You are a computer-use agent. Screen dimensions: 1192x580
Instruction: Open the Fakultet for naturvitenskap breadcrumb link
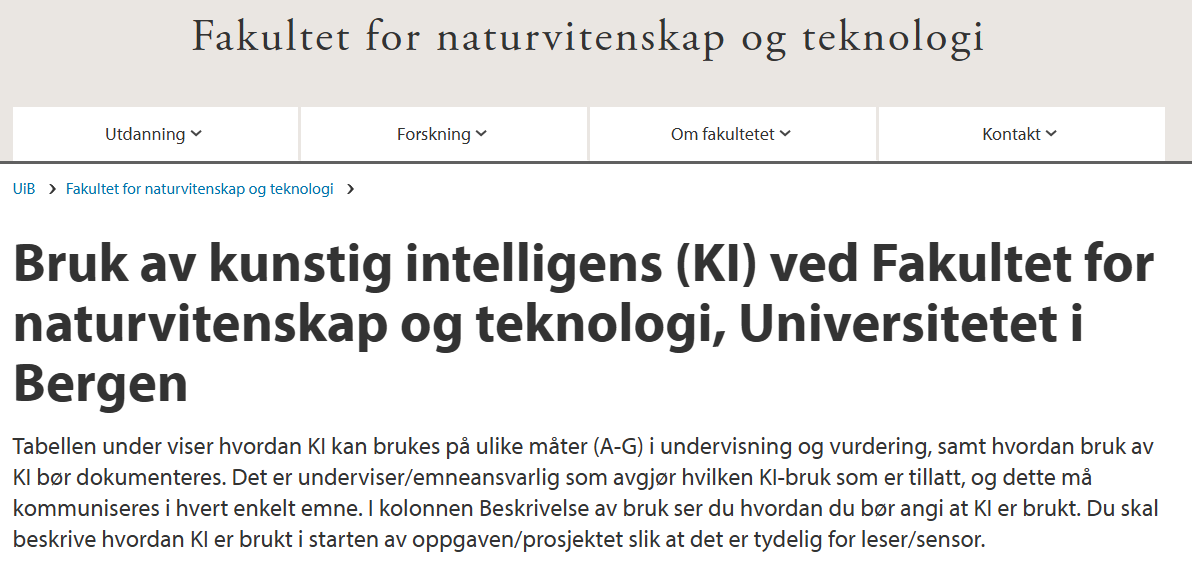coord(200,188)
